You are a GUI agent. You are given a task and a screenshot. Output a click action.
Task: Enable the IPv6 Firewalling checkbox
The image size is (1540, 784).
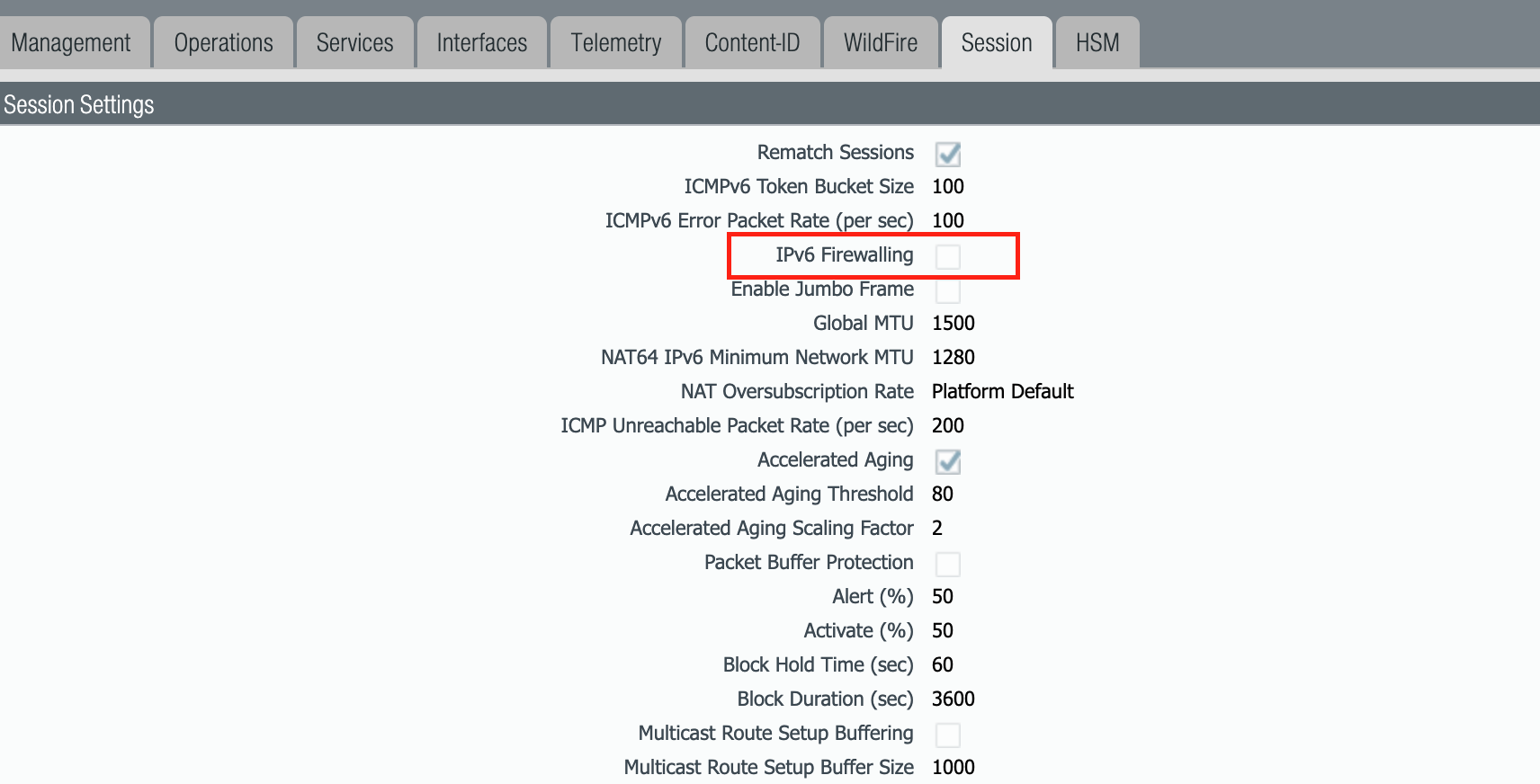pos(947,257)
